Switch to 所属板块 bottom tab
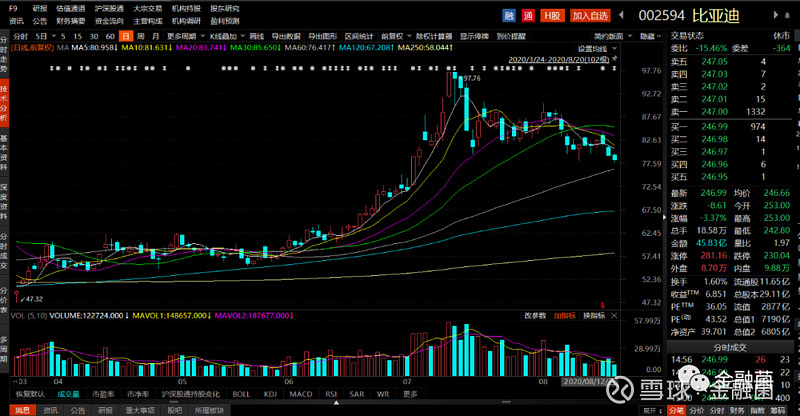The height and width of the screenshot is (416, 800). (x=209, y=410)
